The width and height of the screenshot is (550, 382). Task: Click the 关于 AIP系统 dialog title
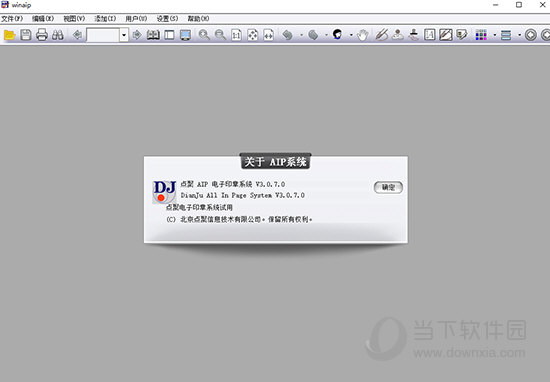(x=275, y=162)
